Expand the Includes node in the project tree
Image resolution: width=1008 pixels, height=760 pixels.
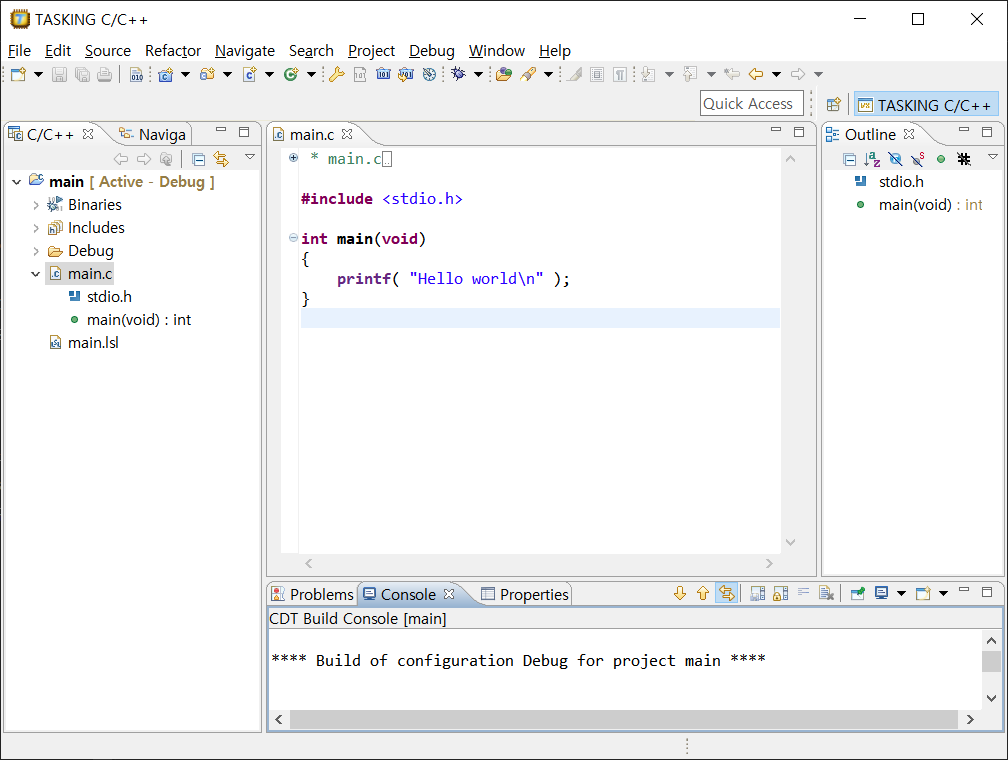tap(36, 228)
